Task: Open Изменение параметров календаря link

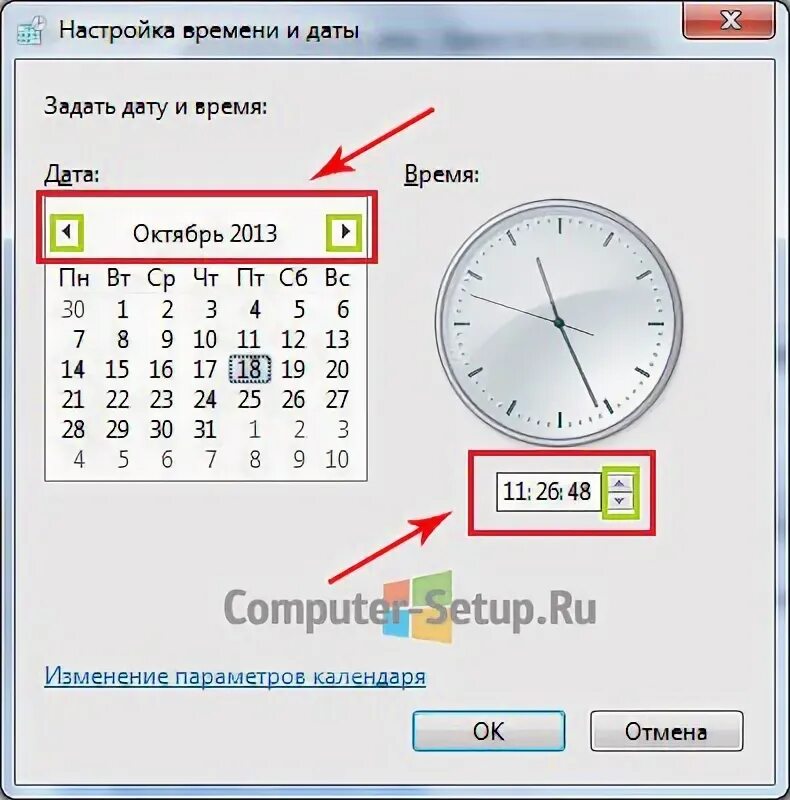Action: tap(235, 676)
